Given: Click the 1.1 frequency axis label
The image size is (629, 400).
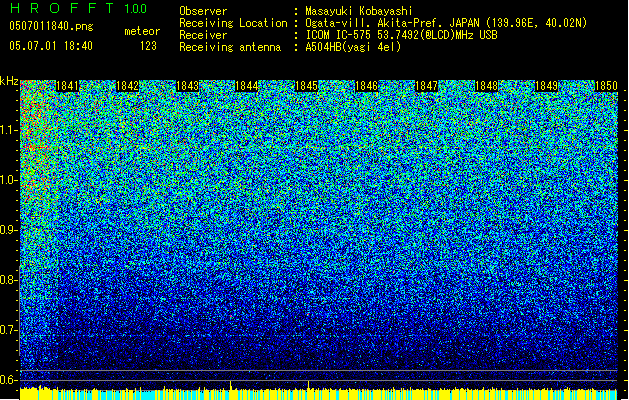Looking at the screenshot, I should click(x=9, y=131).
